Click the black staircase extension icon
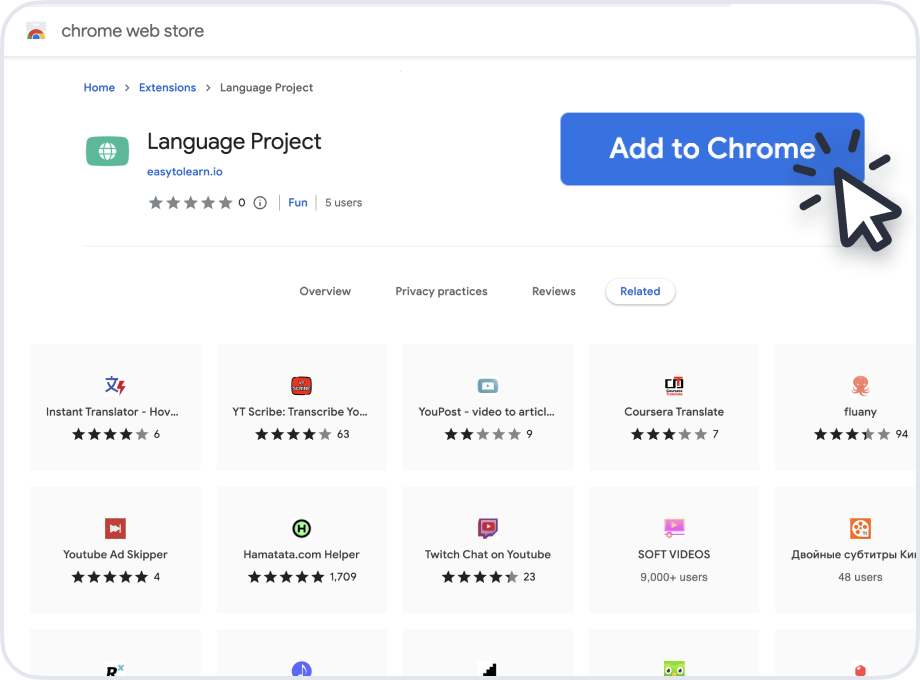 (x=489, y=669)
